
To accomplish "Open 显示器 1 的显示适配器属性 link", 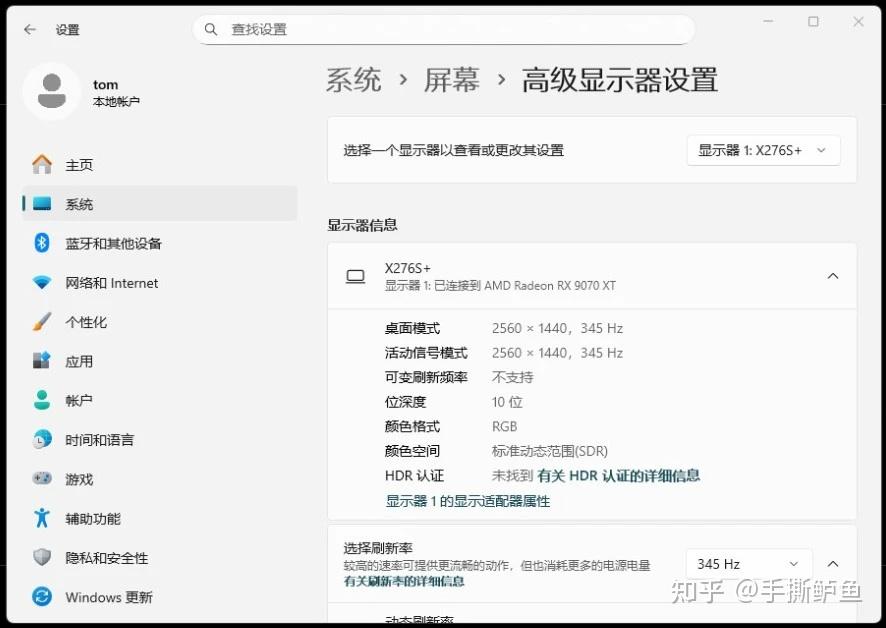I will point(467,501).
